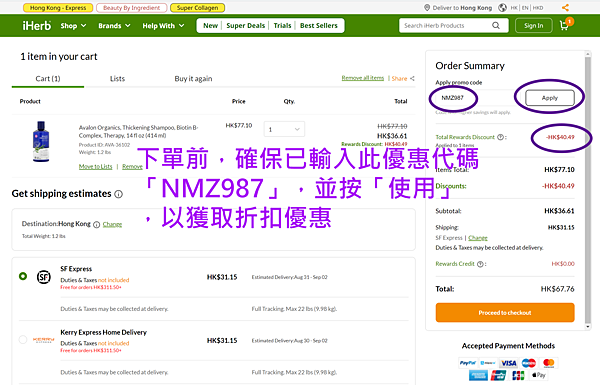
Task: Open Trials section
Action: (x=282, y=26)
